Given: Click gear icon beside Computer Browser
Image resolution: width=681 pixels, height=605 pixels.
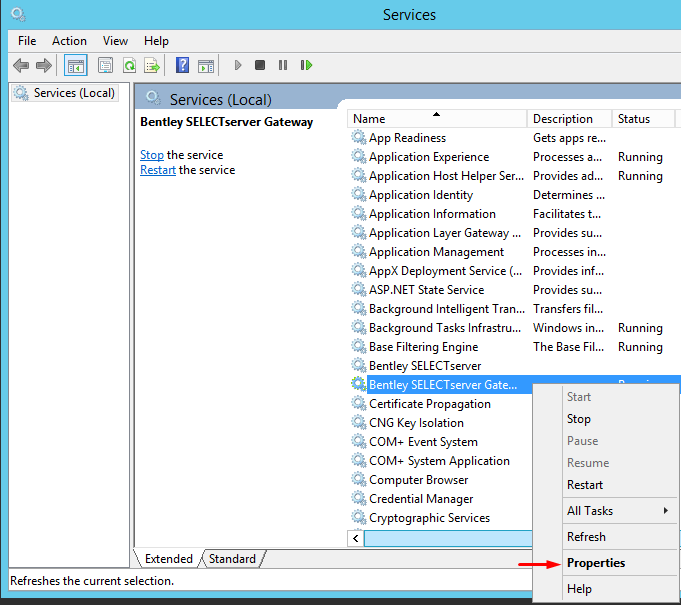Looking at the screenshot, I should [x=358, y=479].
